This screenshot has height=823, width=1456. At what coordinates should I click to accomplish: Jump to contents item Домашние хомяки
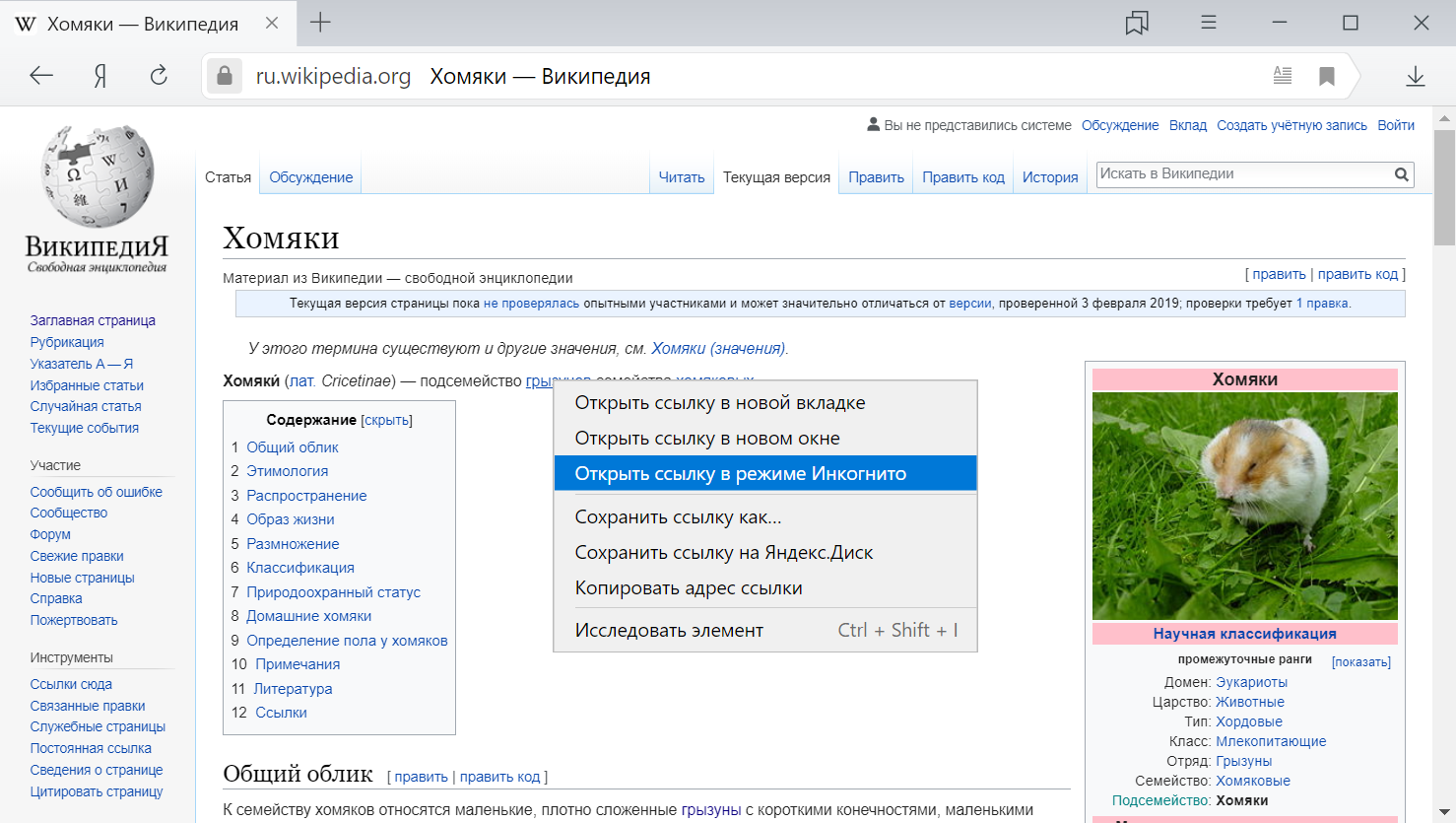coord(309,616)
